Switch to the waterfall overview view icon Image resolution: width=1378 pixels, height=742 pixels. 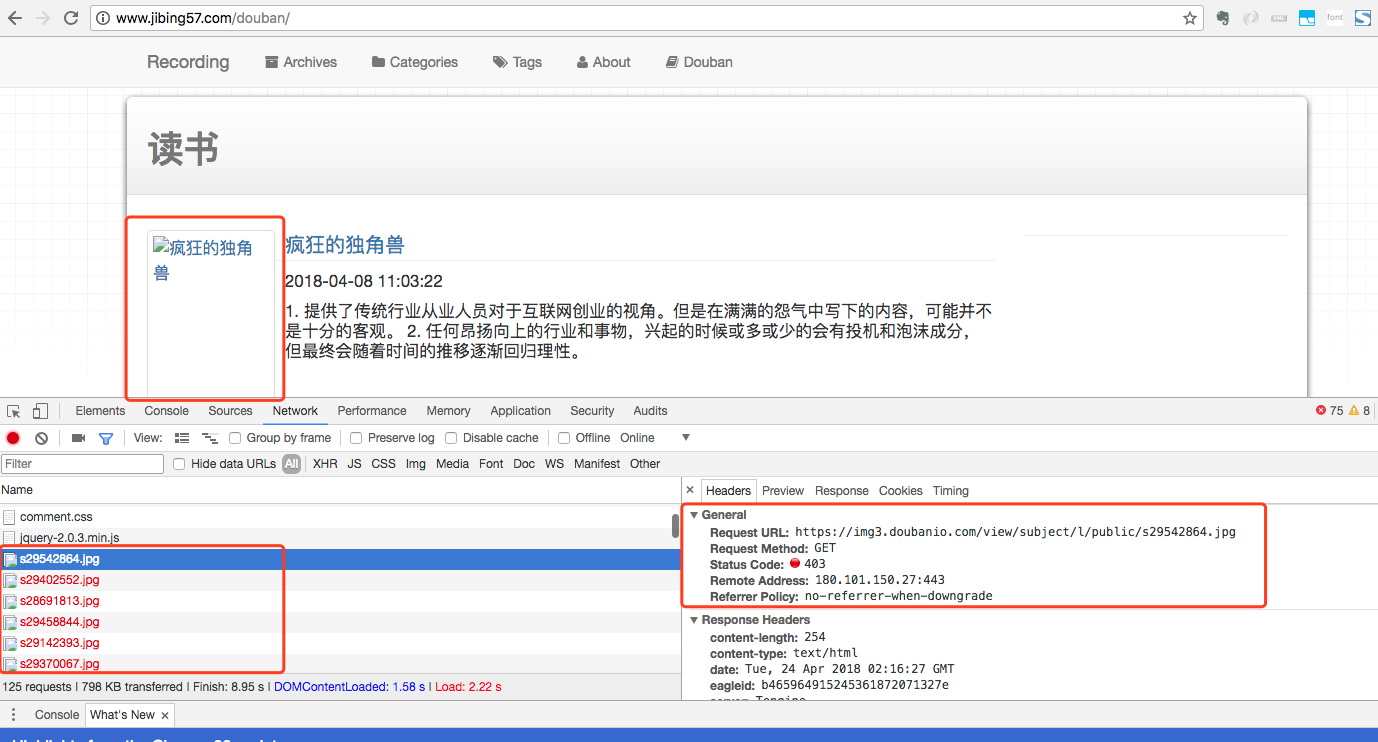tap(210, 438)
